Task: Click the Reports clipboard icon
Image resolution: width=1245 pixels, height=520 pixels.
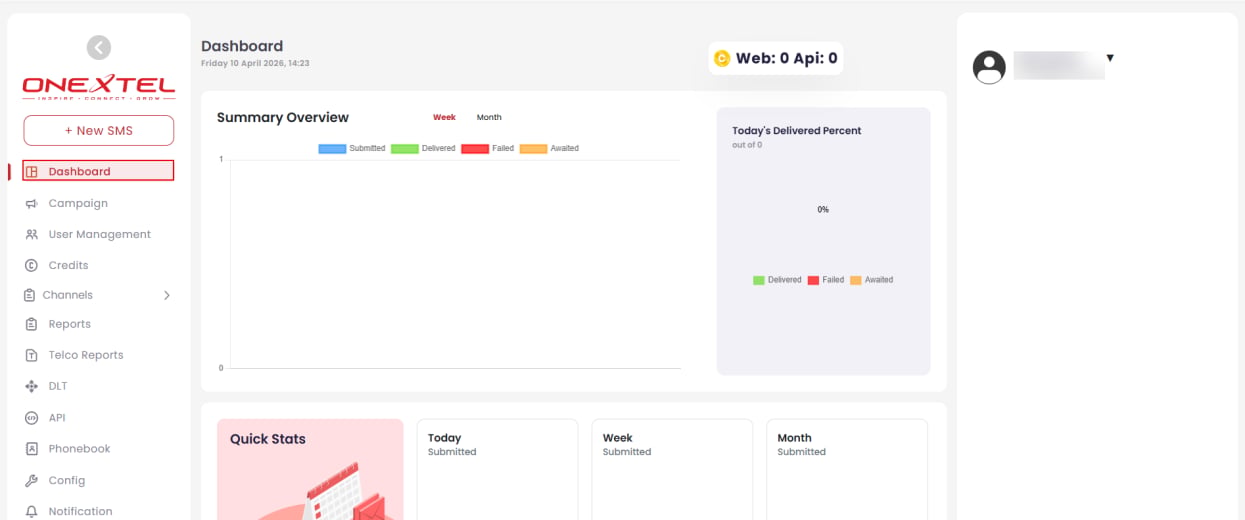Action: [32, 324]
